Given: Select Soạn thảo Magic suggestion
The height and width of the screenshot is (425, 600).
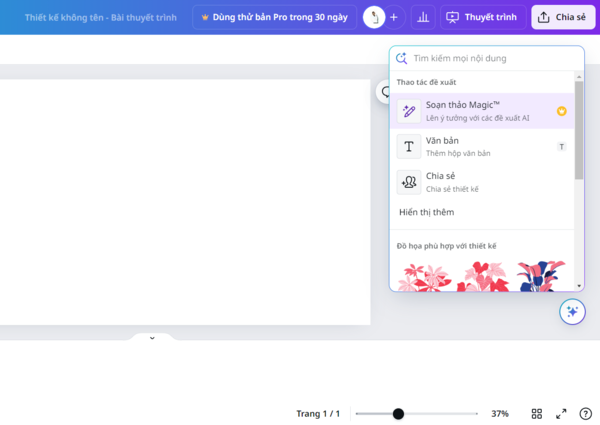Looking at the screenshot, I should point(482,111).
